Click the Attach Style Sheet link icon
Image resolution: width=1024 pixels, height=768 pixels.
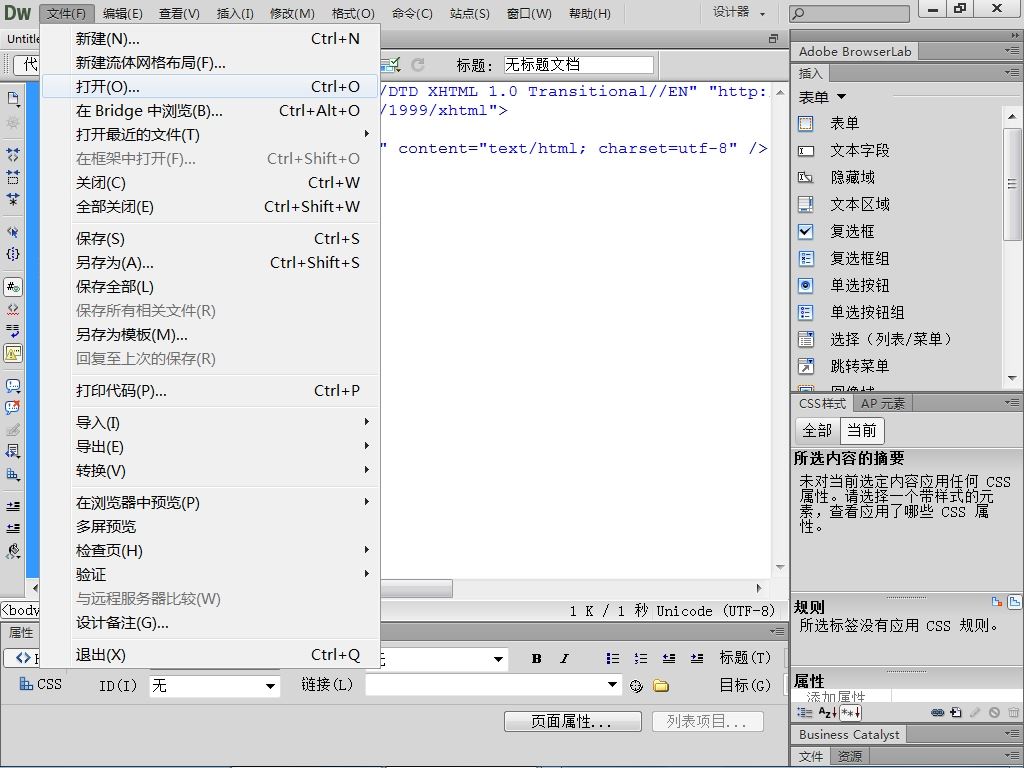pyautogui.click(x=937, y=712)
